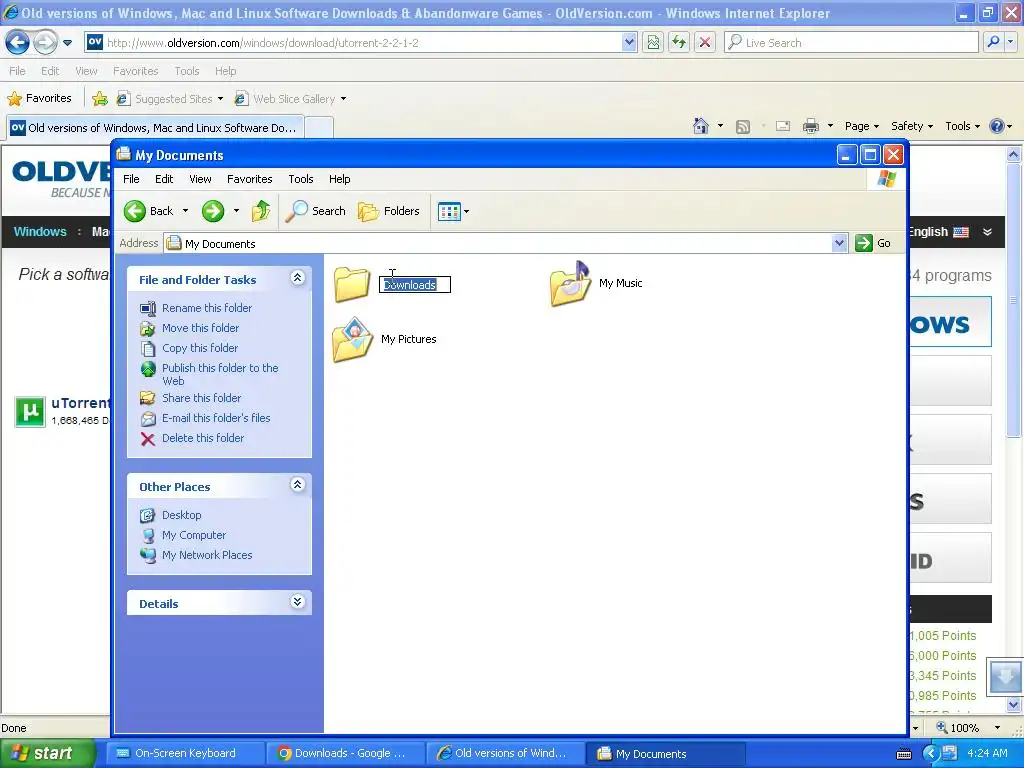Screen dimensions: 1024x768
Task: Click the green Forward arrow in My Documents
Action: pos(213,211)
